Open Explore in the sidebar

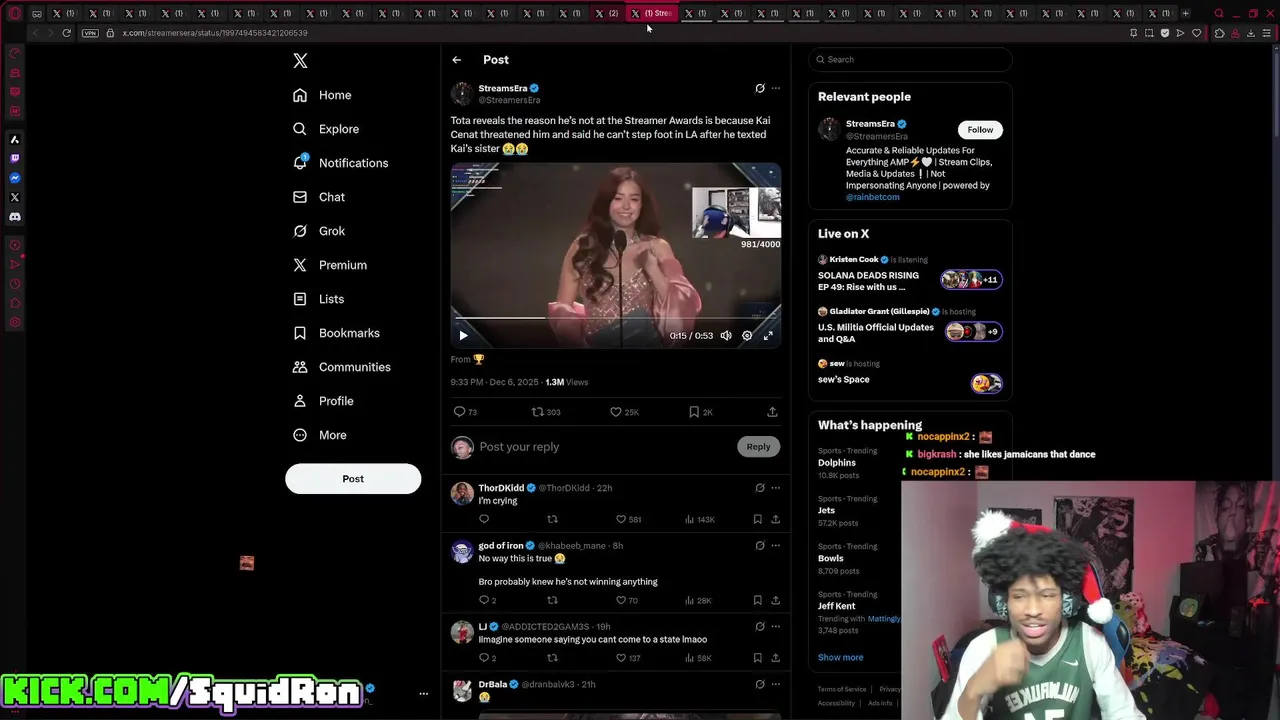[326, 129]
